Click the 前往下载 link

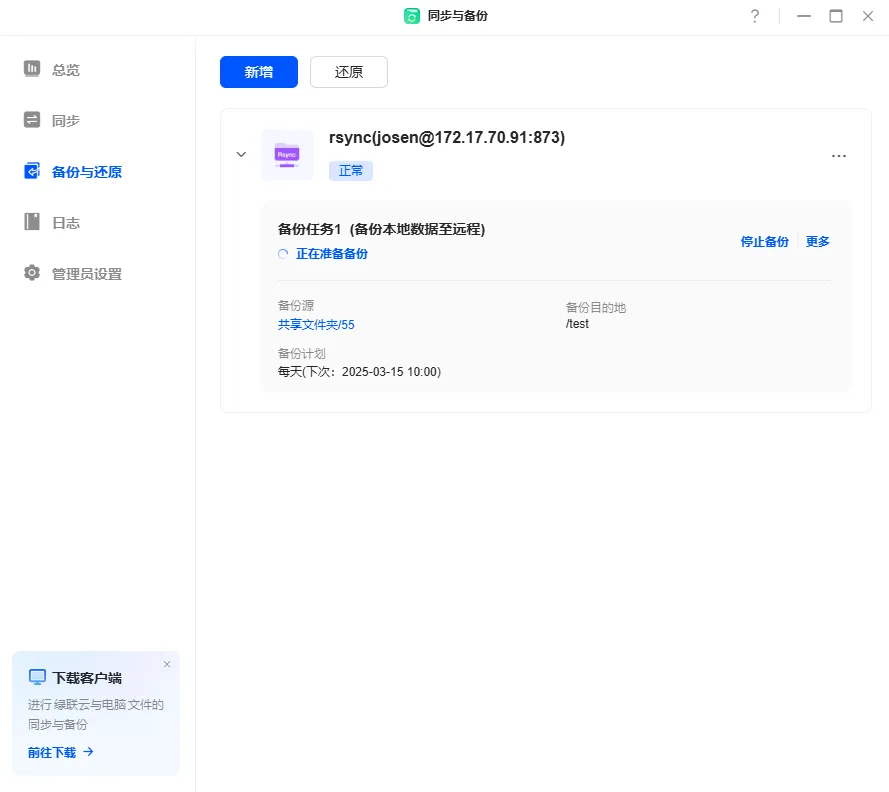tap(52, 752)
